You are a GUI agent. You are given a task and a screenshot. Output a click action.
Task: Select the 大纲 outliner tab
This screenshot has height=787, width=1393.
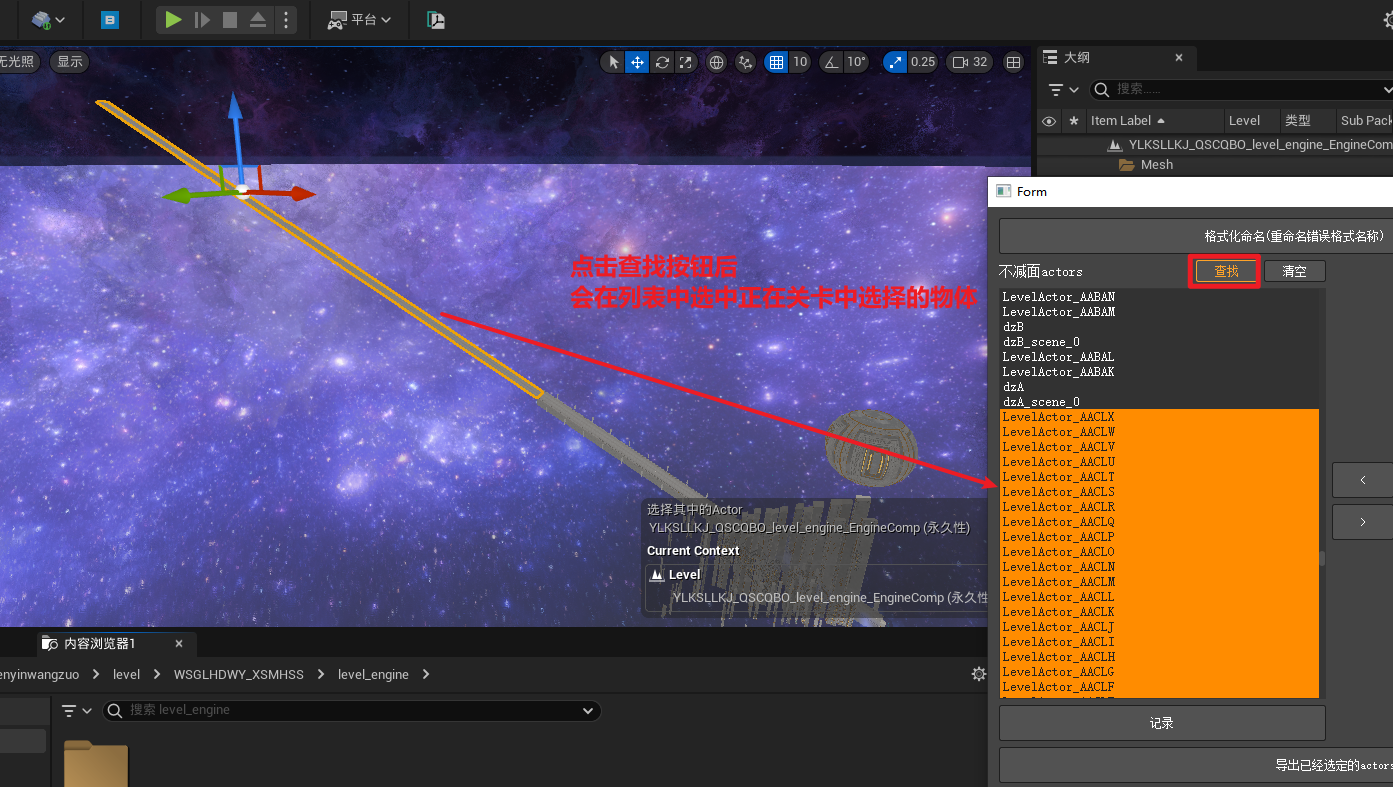1077,58
